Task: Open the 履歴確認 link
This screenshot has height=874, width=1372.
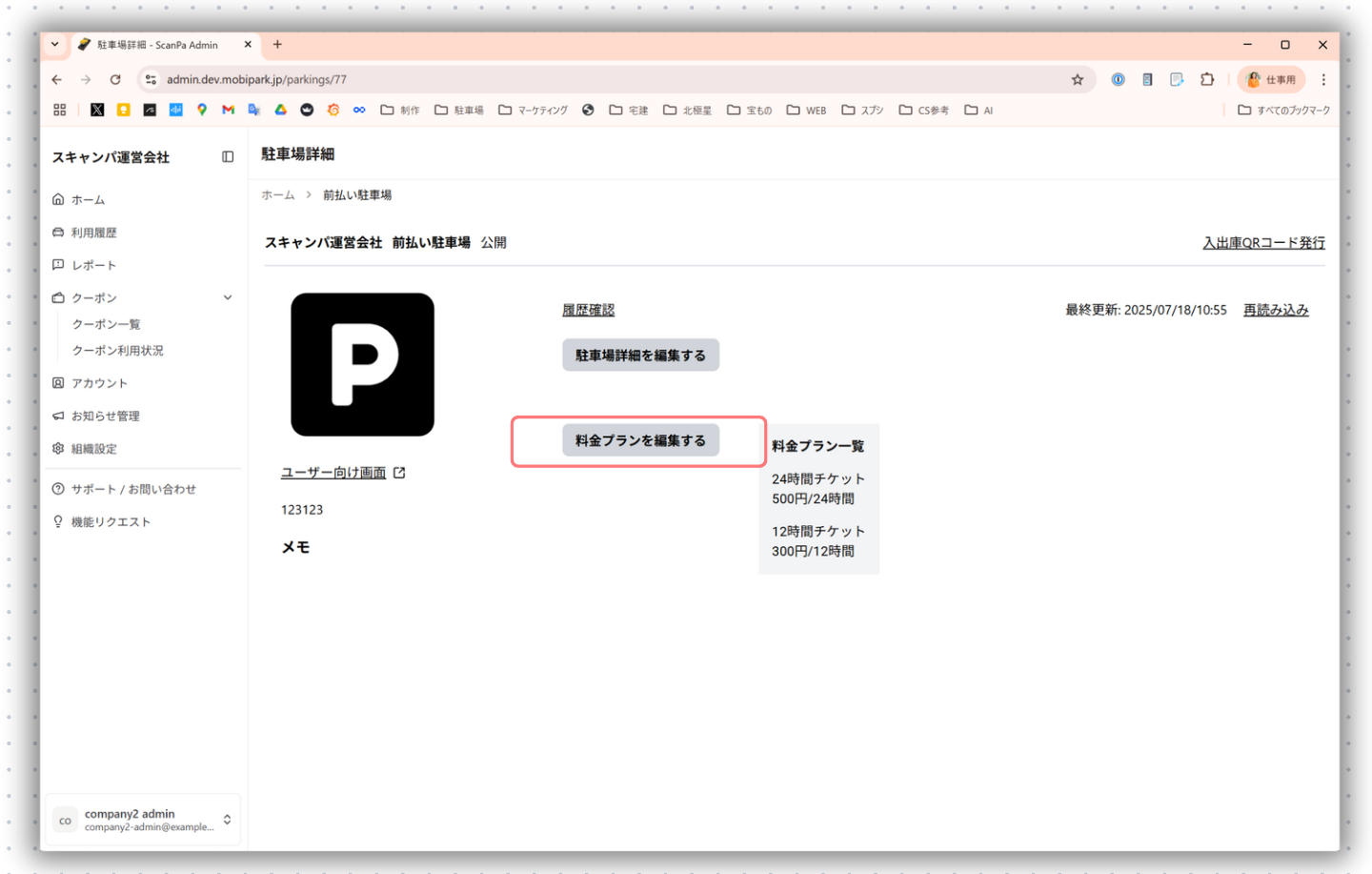Action: 588,310
